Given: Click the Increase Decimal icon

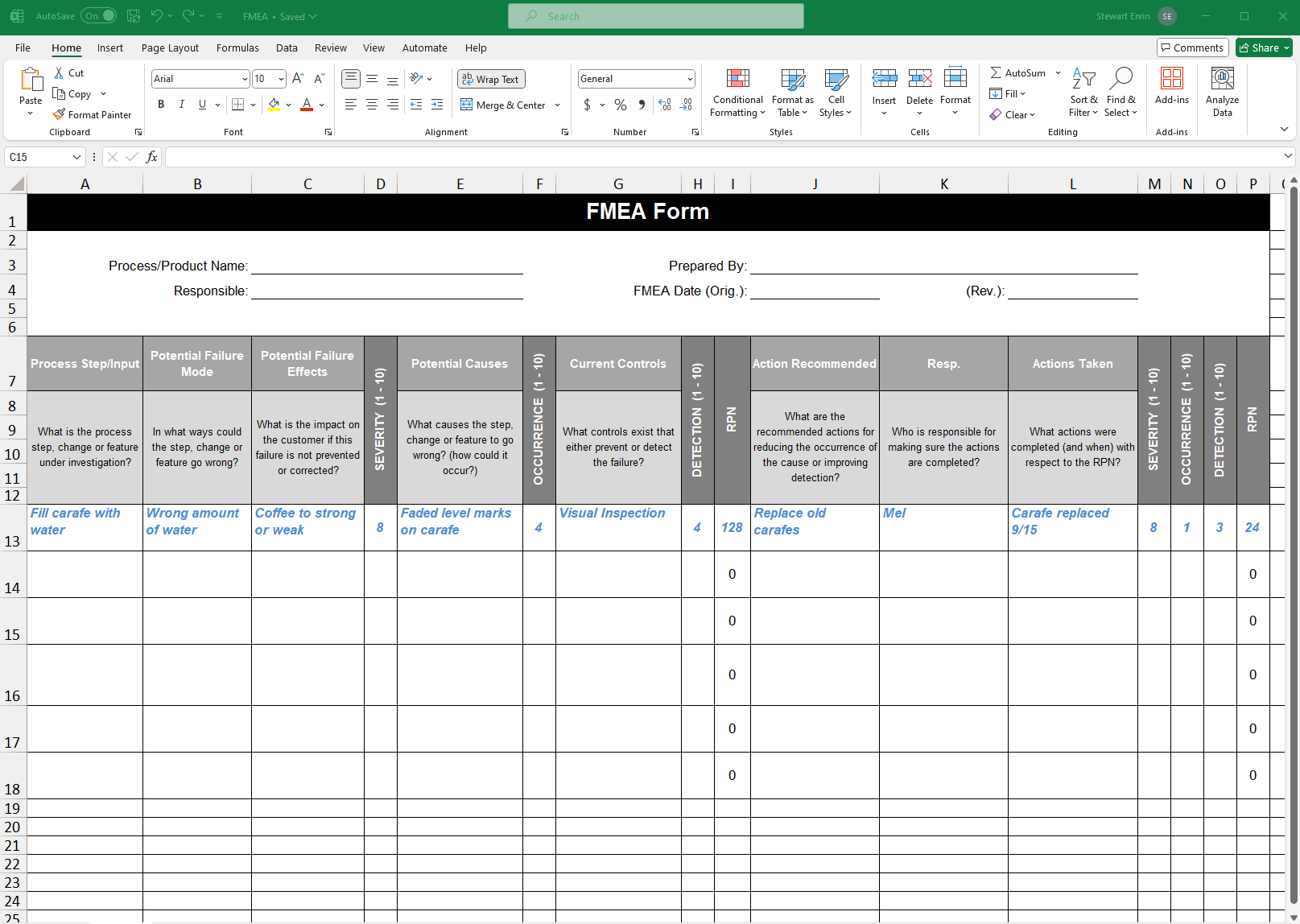Looking at the screenshot, I should coord(665,105).
